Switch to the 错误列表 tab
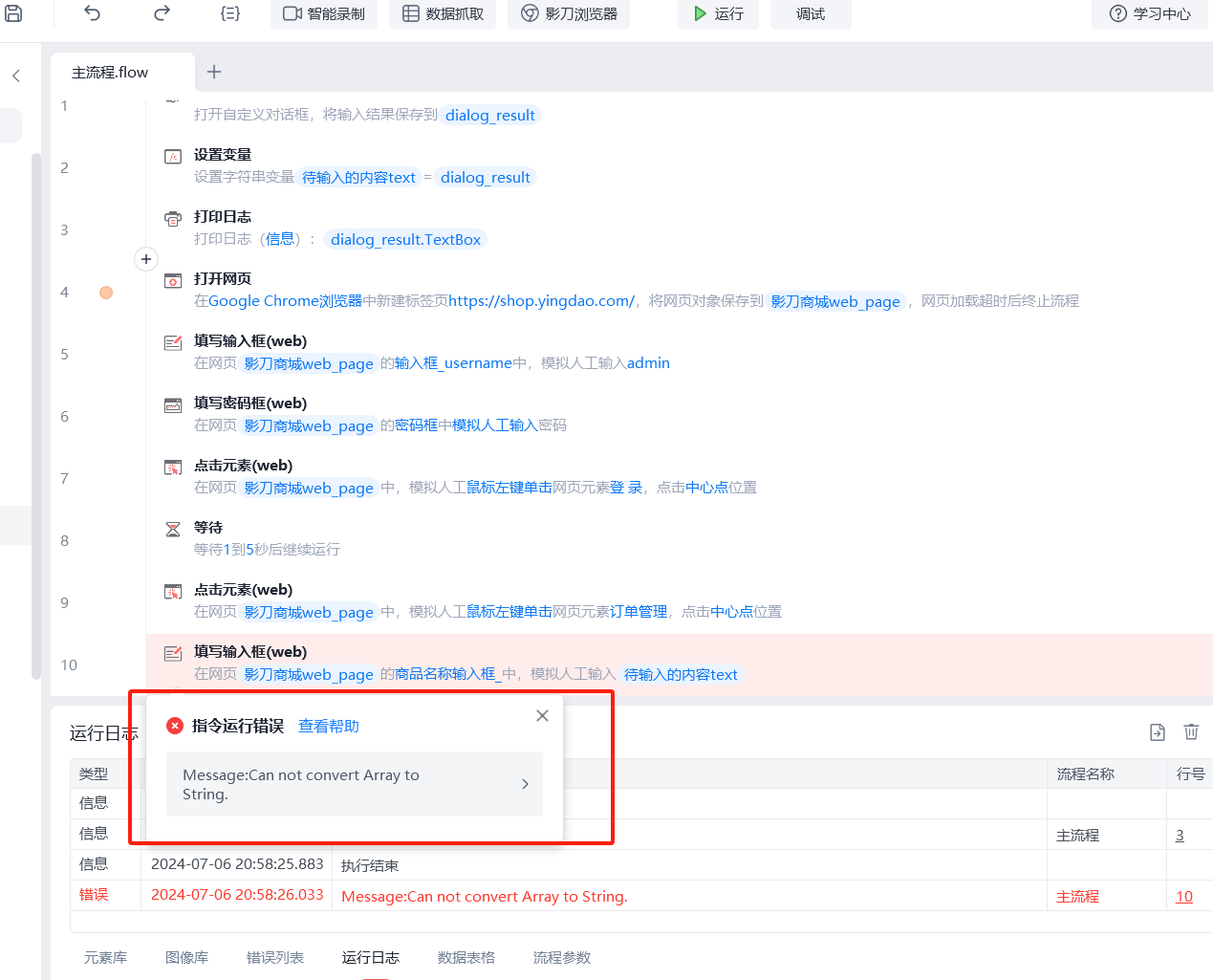Screen dimensions: 1213x980 (x=275, y=957)
